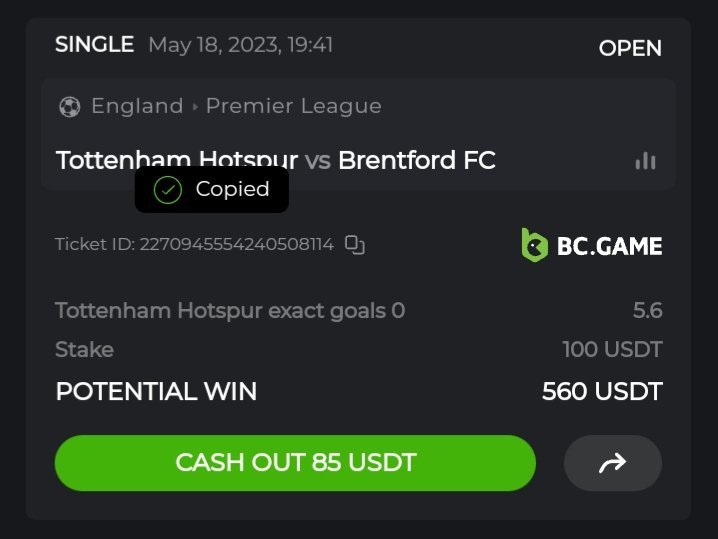Click the SINGLE bet type label

coord(94,44)
